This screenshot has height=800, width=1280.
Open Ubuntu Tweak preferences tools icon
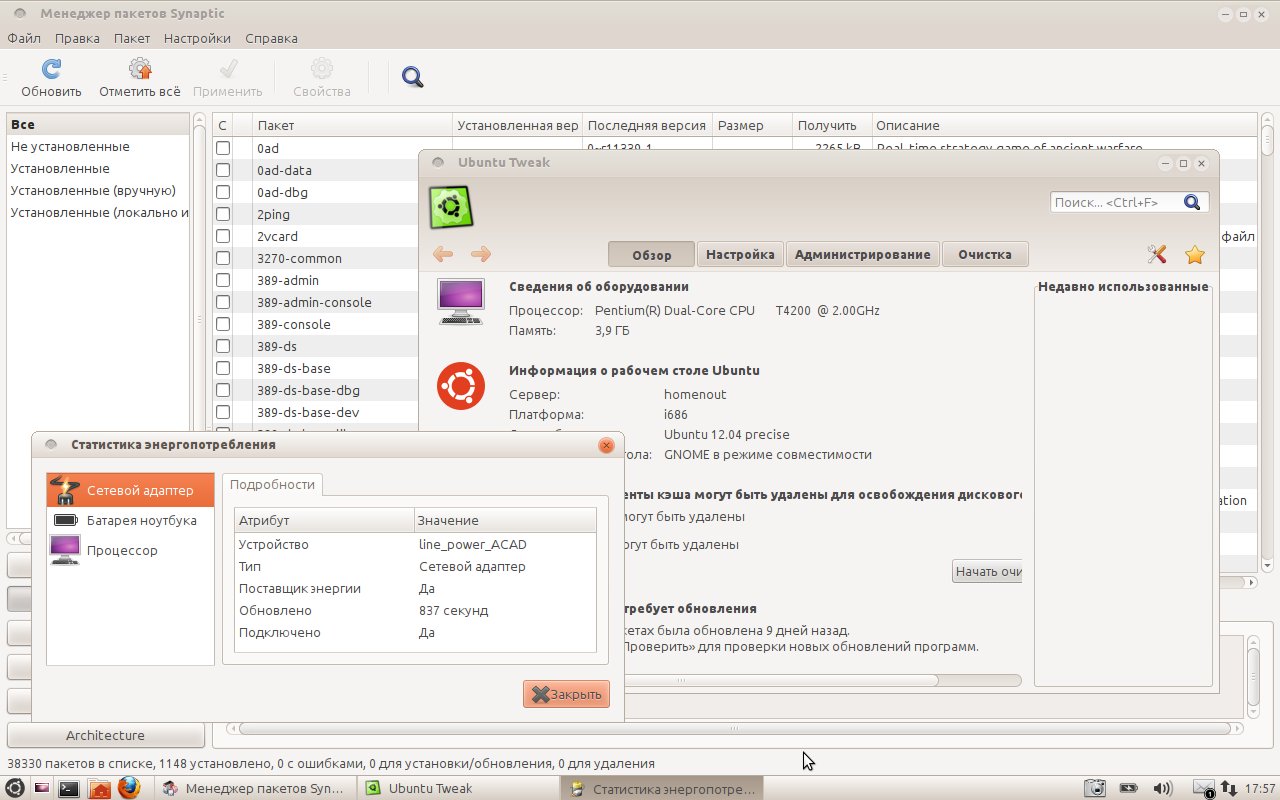(x=1157, y=254)
